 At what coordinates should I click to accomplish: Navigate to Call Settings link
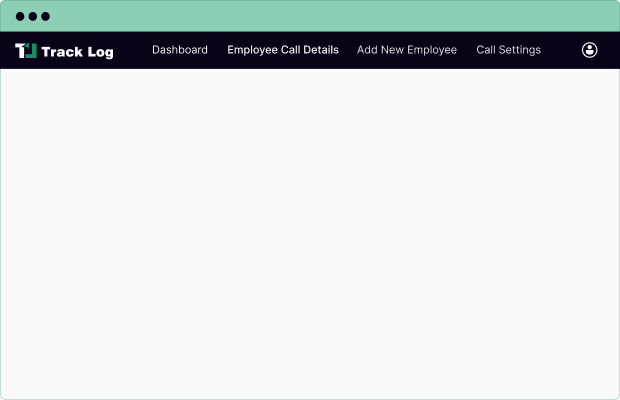pyautogui.click(x=508, y=50)
